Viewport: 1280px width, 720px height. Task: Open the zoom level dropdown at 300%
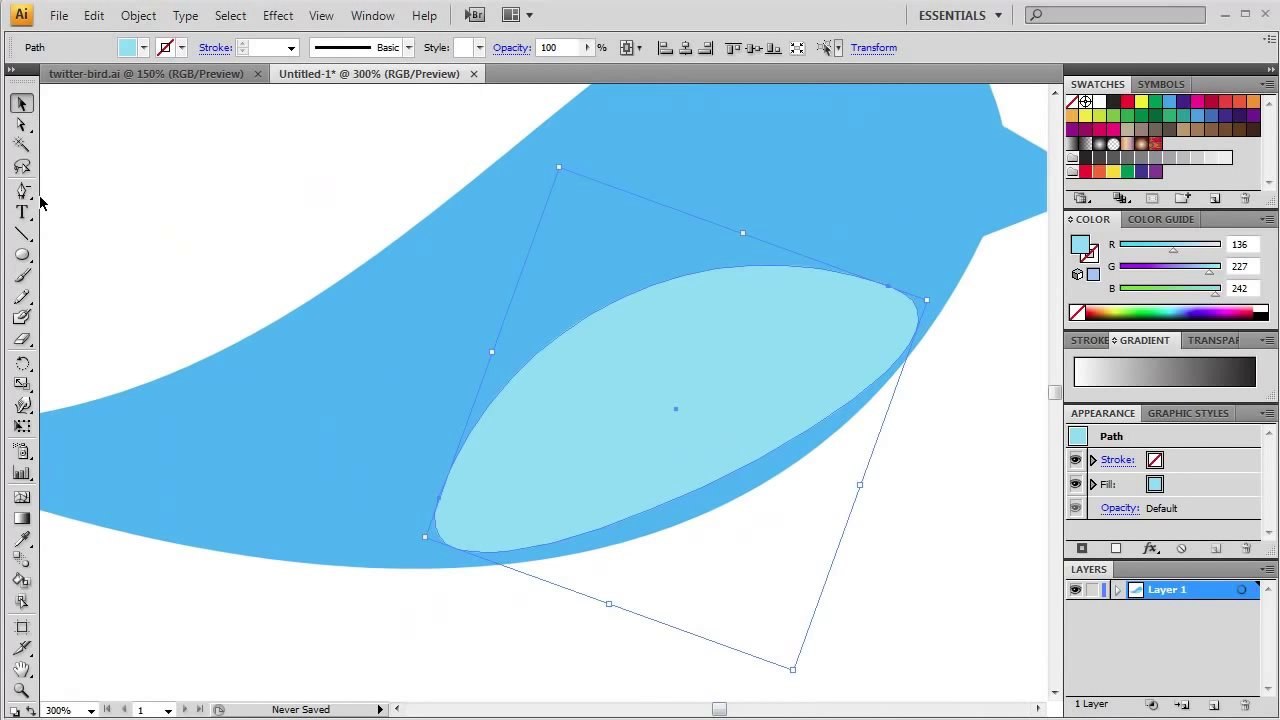[91, 710]
